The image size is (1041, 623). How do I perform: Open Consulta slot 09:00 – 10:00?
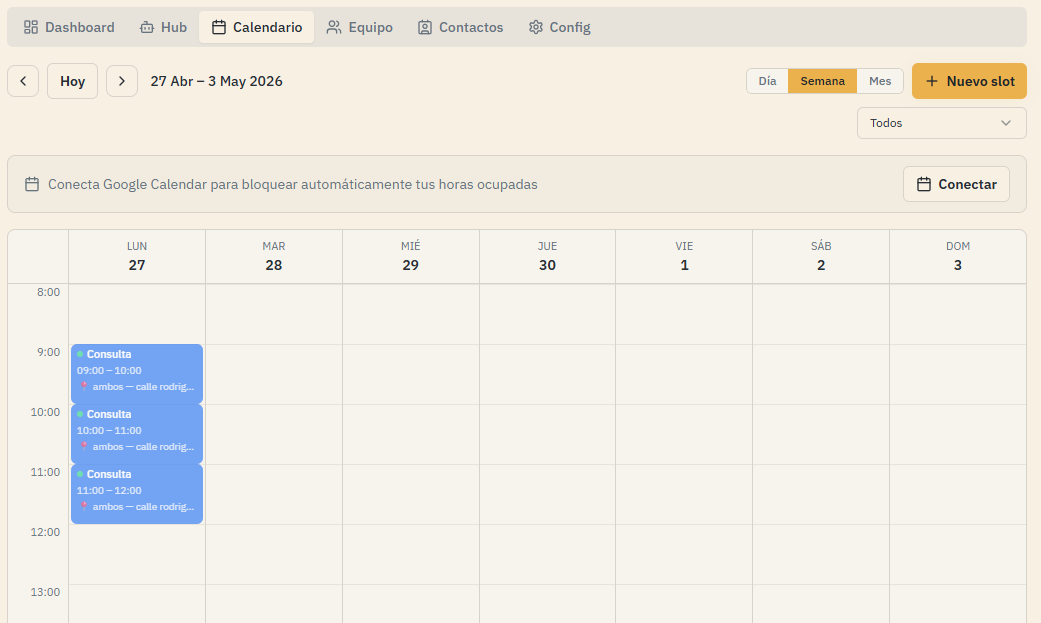point(137,374)
